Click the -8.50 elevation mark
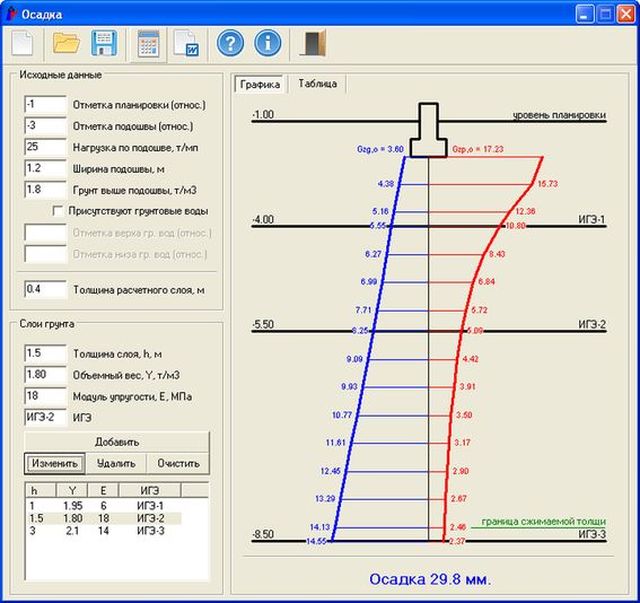 coord(263,534)
